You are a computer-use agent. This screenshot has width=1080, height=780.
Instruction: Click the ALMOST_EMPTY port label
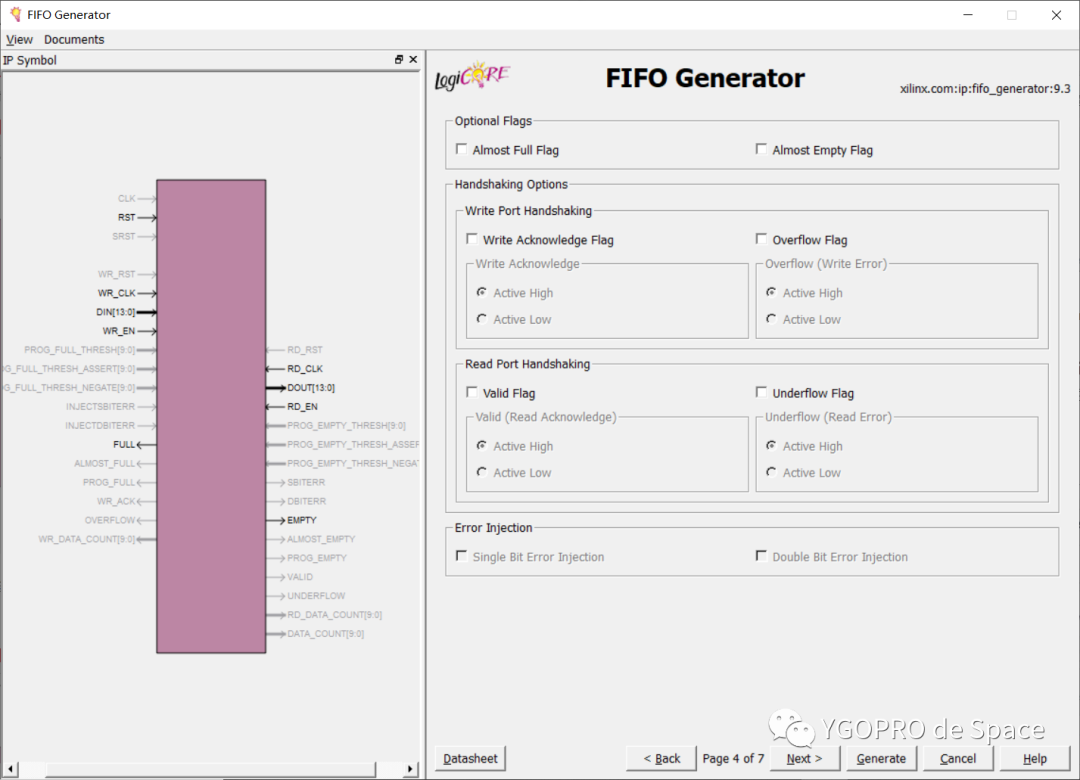[x=321, y=539]
